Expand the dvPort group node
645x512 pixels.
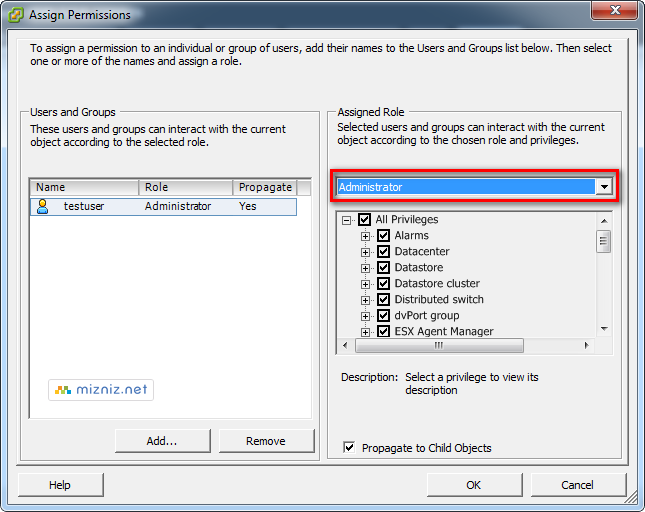[365, 317]
